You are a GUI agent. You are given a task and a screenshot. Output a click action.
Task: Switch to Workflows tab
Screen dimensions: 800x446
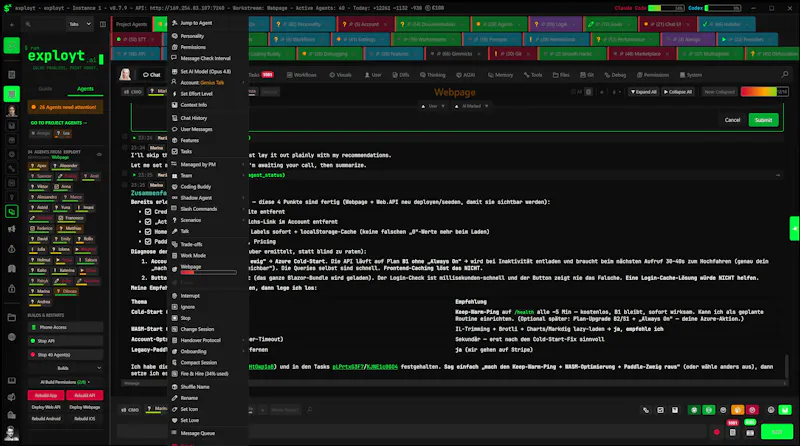[x=302, y=75]
